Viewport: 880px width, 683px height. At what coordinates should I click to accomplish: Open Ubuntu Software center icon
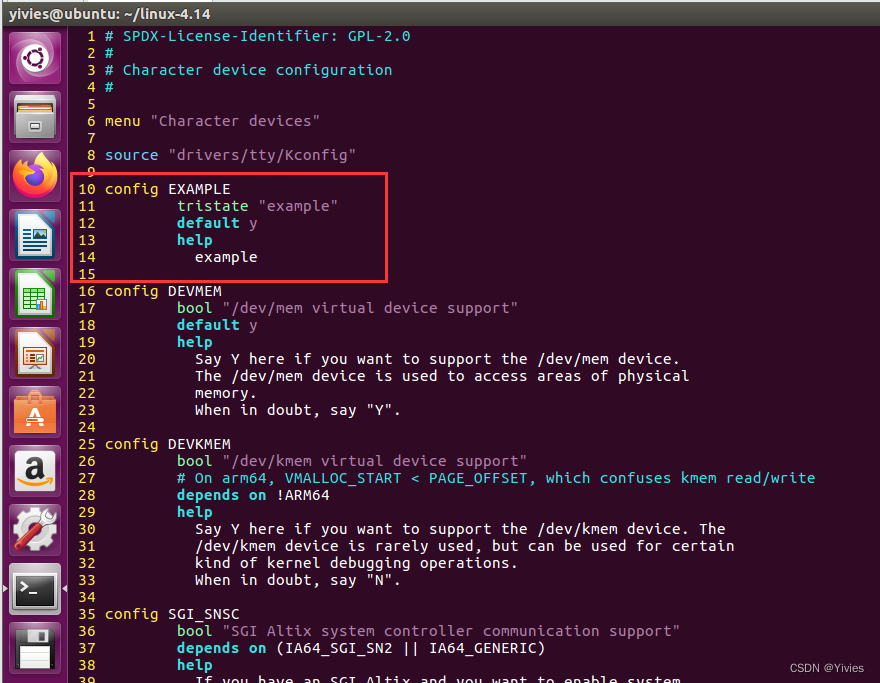coord(35,412)
